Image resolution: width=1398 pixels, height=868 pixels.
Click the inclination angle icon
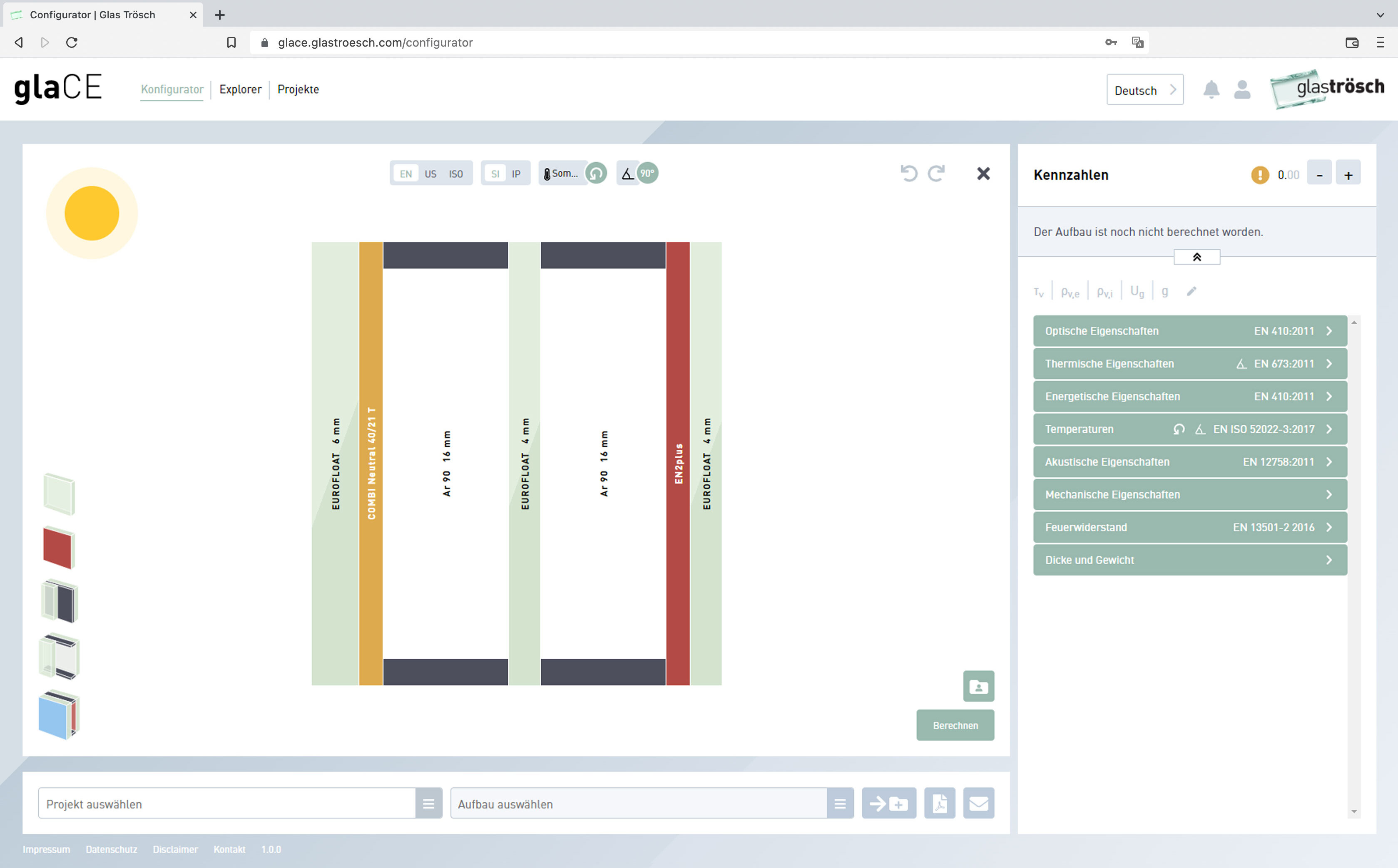tap(627, 174)
